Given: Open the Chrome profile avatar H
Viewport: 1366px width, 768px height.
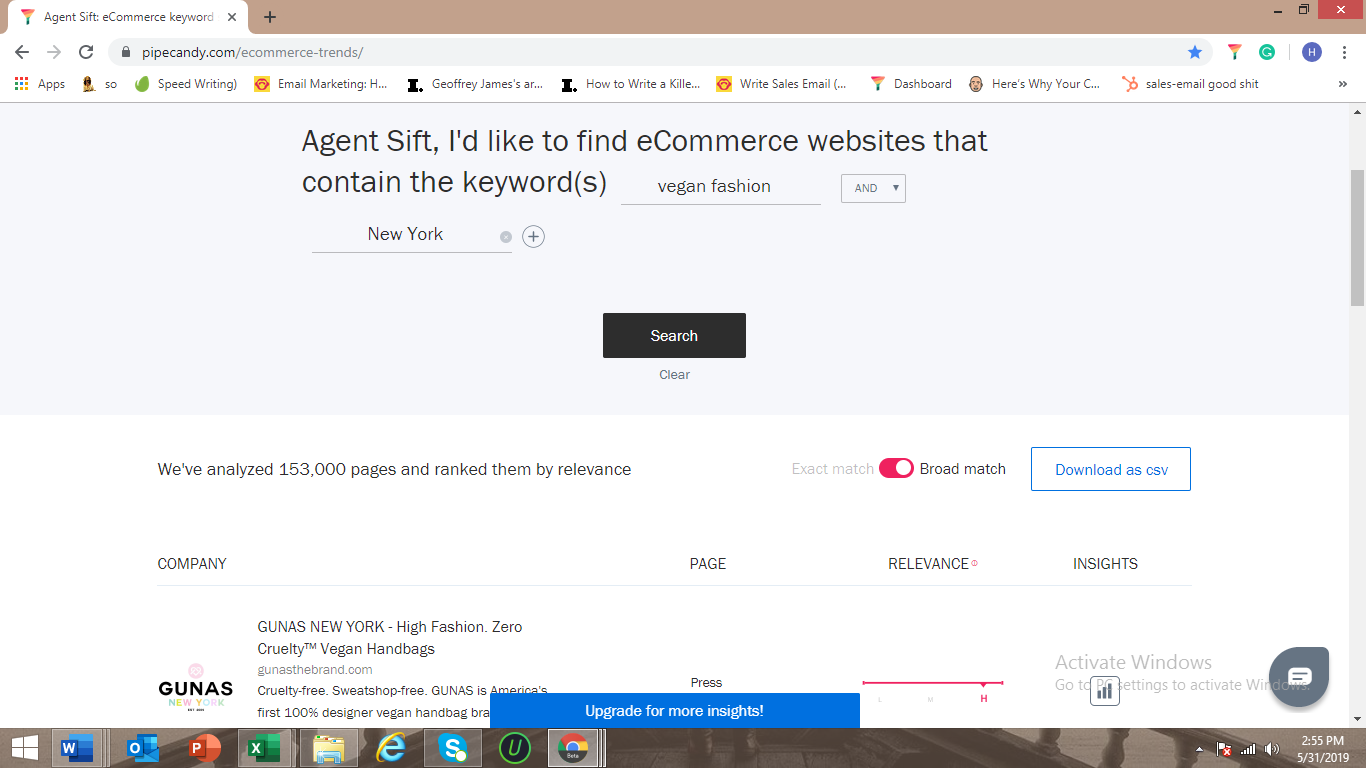Looking at the screenshot, I should 1312,52.
